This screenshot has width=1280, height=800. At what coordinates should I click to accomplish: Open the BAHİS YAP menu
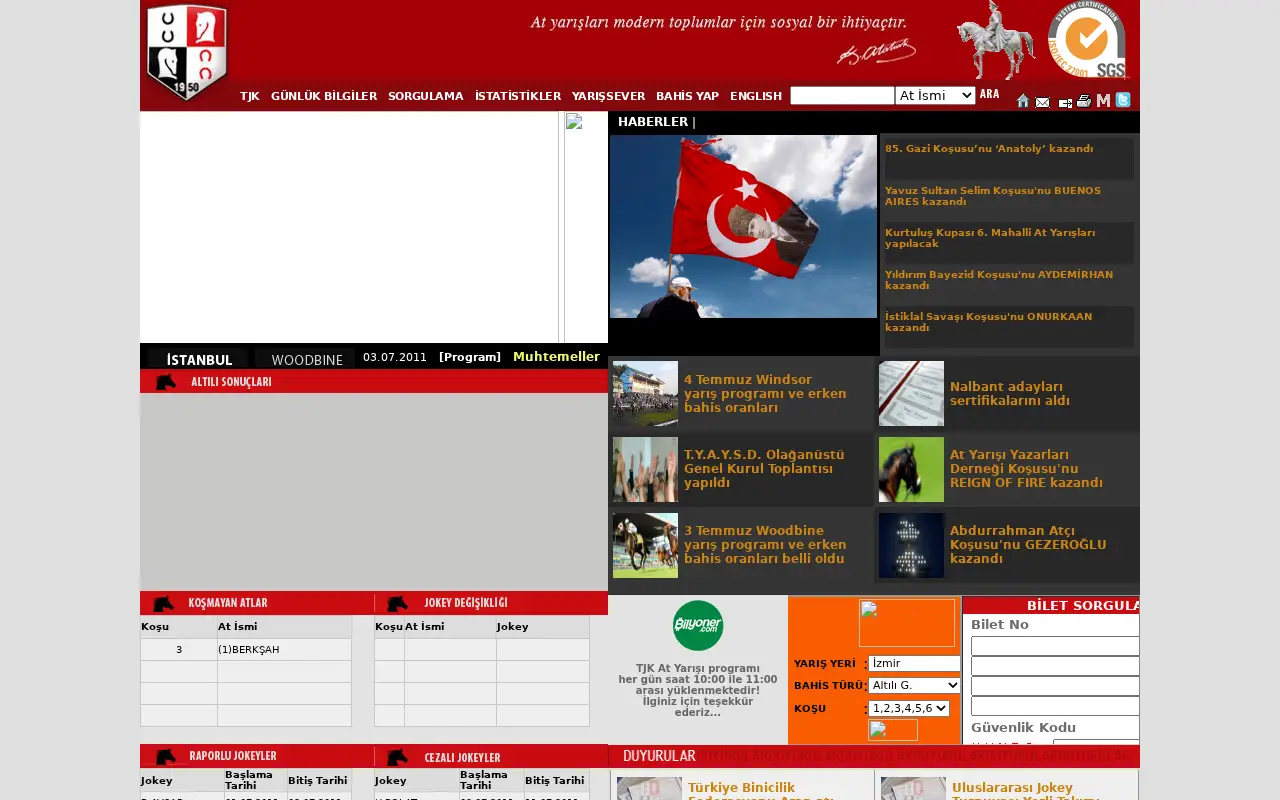pyautogui.click(x=688, y=97)
